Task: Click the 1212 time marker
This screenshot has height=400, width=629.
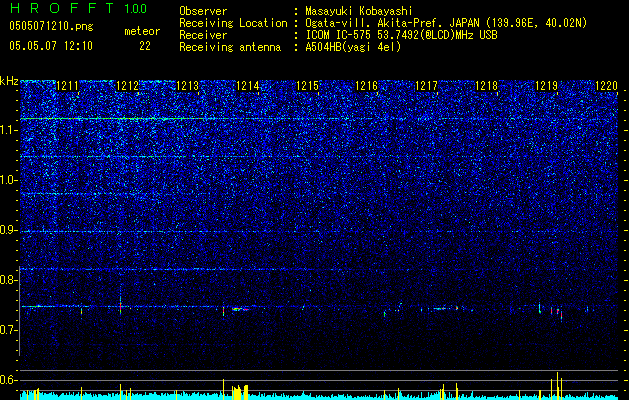Action: tap(127, 86)
